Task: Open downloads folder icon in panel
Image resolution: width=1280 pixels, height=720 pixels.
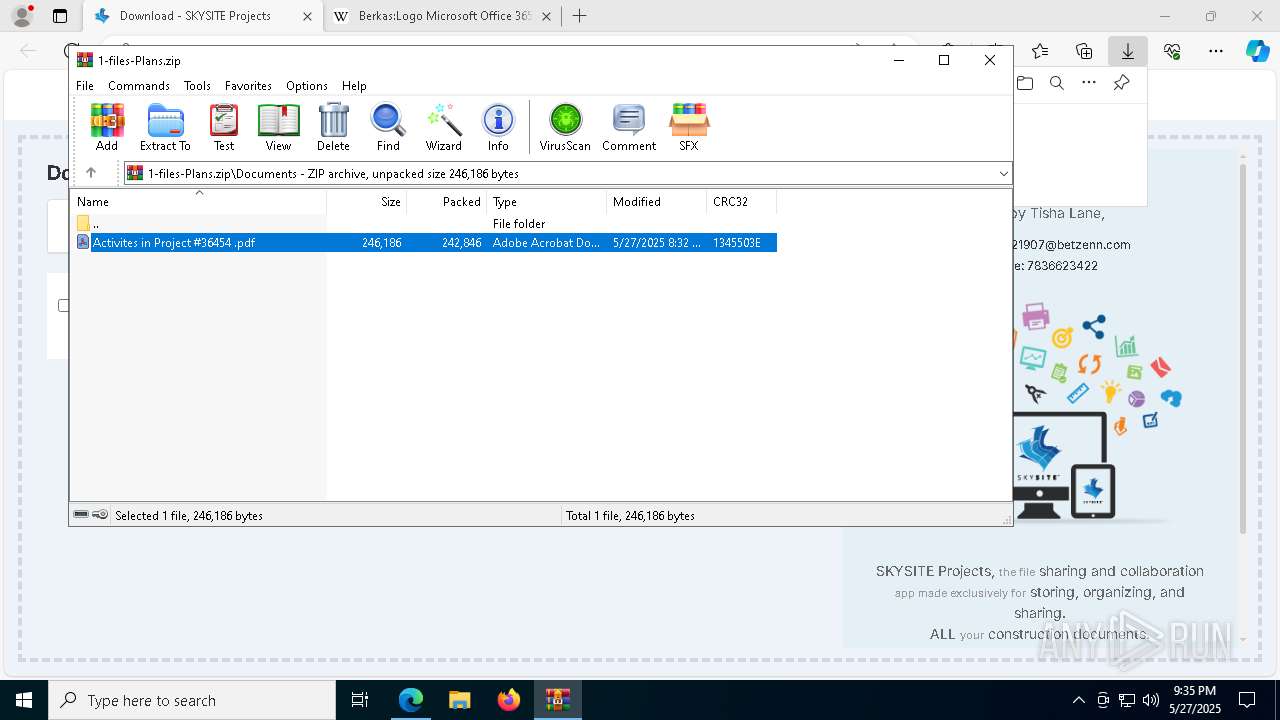Action: tap(1025, 83)
